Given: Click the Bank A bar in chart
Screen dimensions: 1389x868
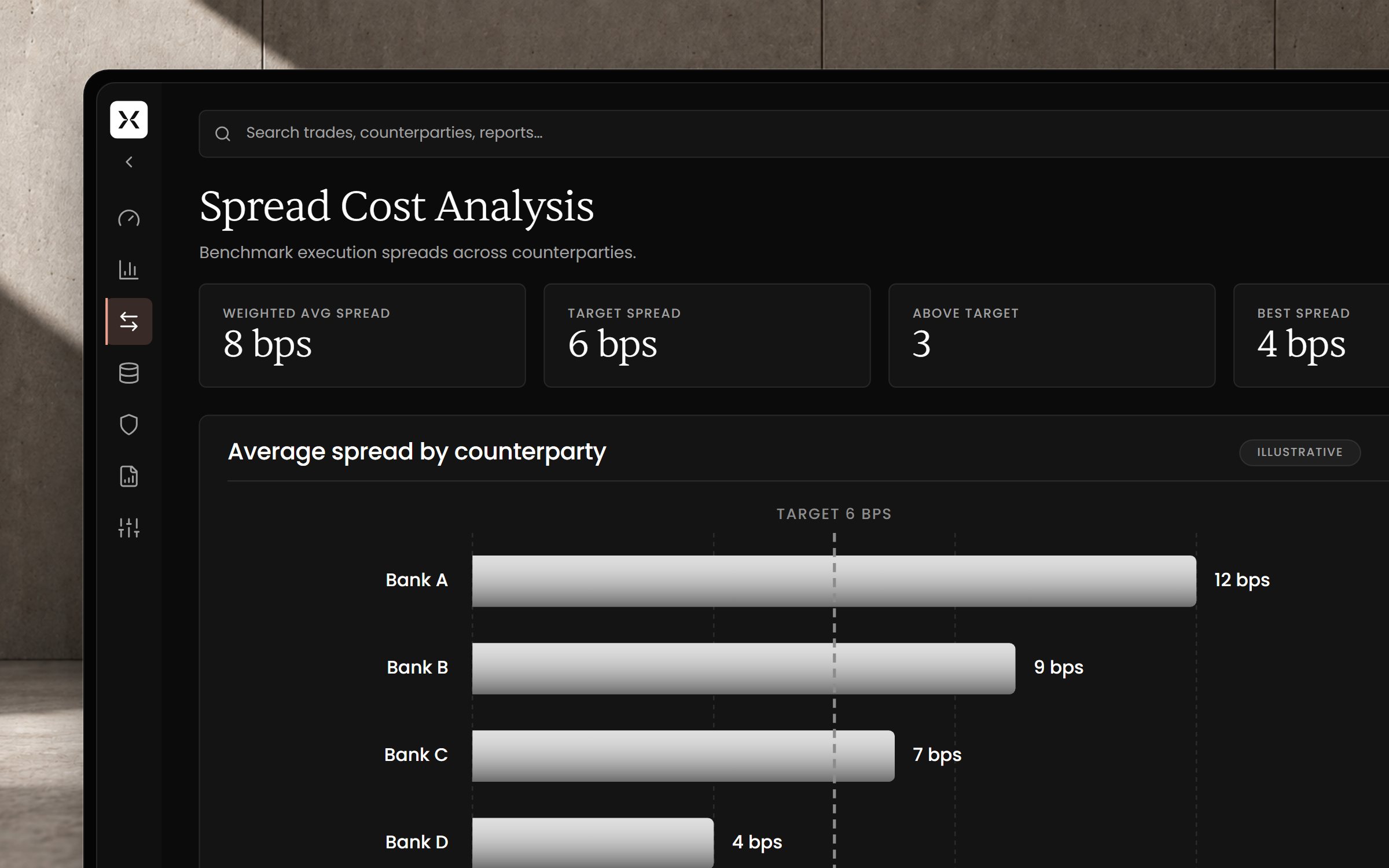Looking at the screenshot, I should (834, 581).
